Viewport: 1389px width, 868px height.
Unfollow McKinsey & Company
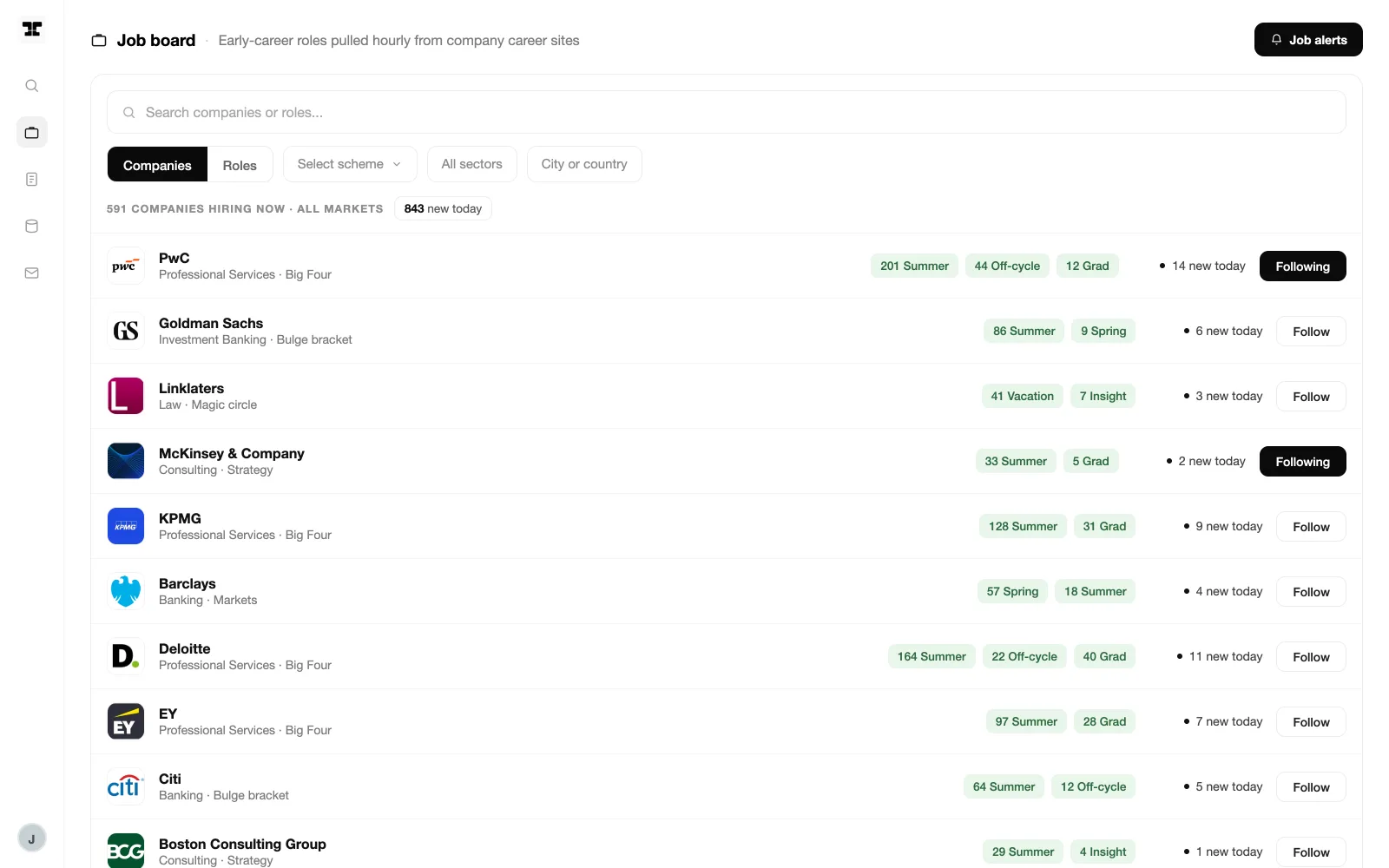(1302, 462)
